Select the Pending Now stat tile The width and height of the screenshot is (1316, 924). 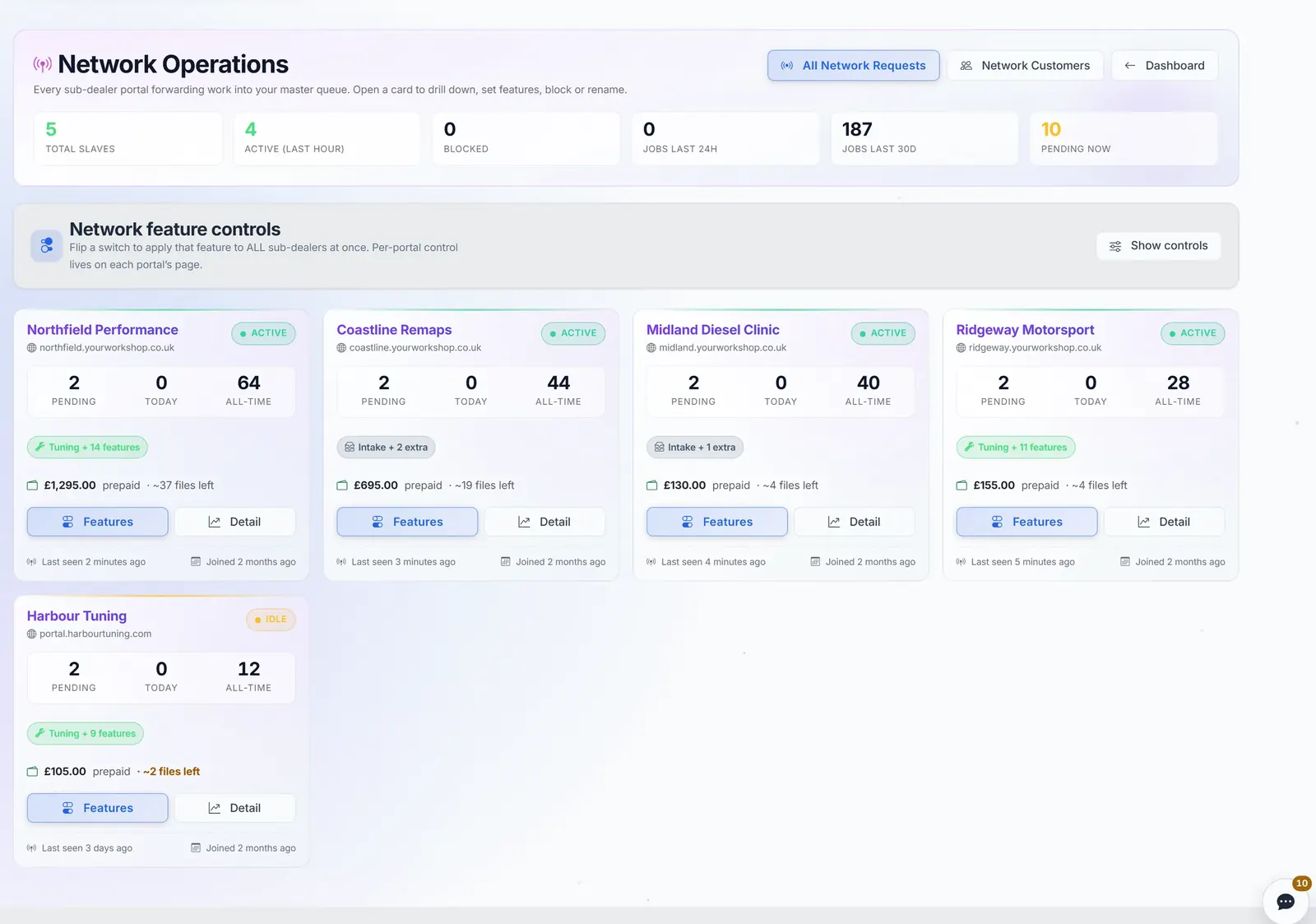point(1124,138)
